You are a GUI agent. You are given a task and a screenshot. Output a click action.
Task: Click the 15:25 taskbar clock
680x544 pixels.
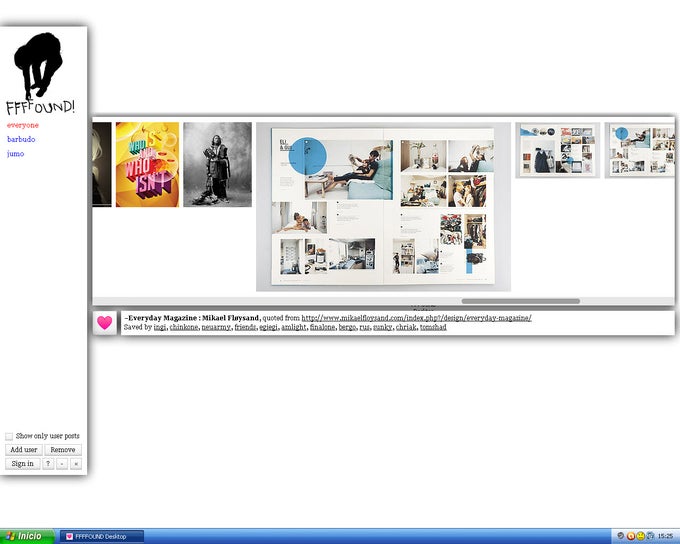pyautogui.click(x=665, y=537)
